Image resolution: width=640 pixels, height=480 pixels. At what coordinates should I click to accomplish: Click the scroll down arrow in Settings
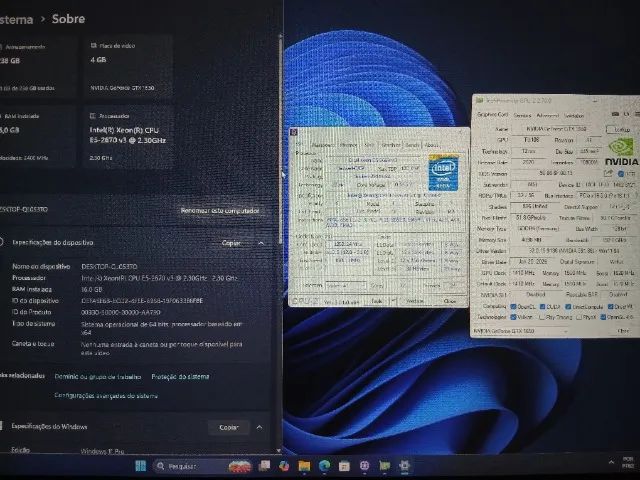[x=279, y=451]
